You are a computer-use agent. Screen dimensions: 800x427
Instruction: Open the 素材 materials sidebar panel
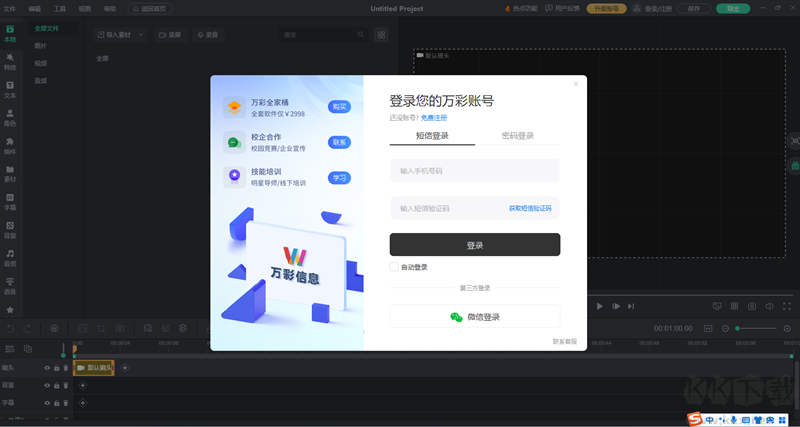click(10, 174)
